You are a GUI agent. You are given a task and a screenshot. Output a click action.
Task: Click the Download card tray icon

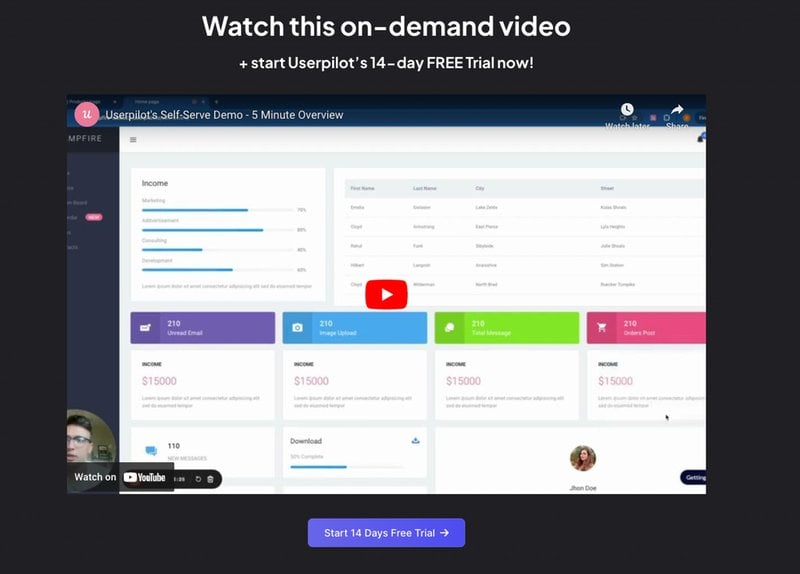click(x=415, y=441)
